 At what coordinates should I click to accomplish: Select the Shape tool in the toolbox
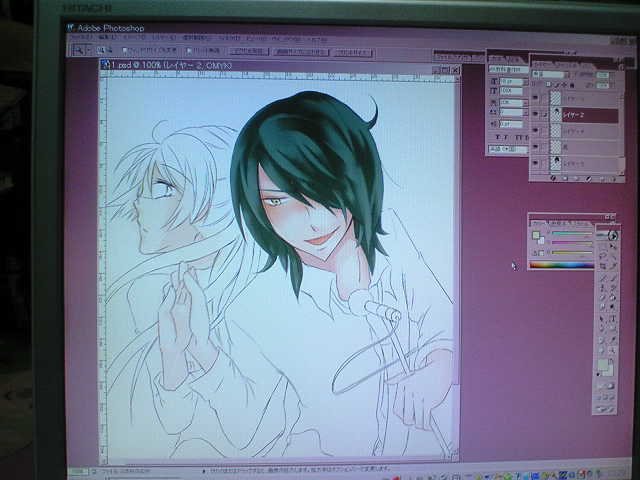tap(613, 328)
